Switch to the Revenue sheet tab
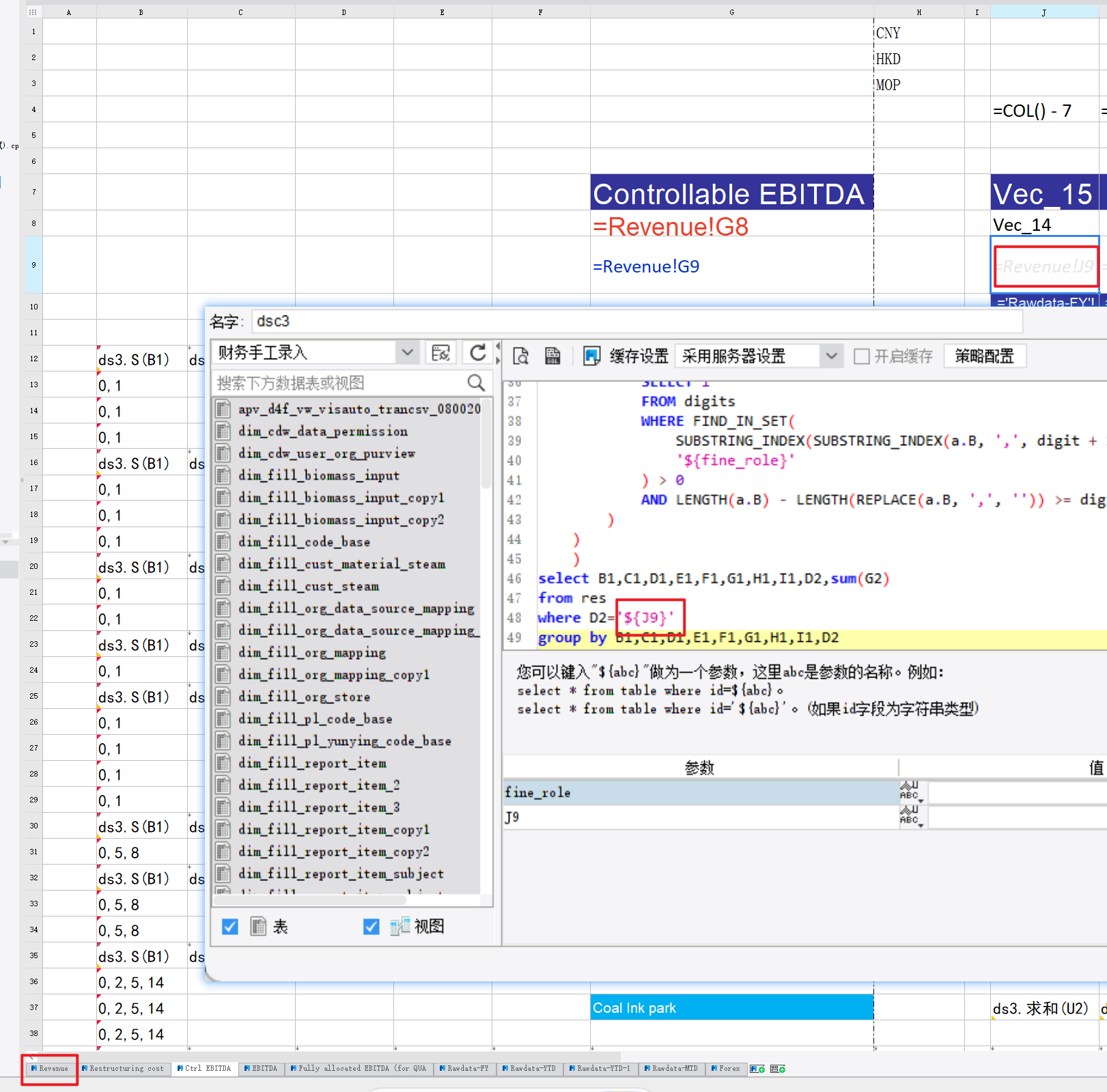Screen dimensions: 1107x1092 click(50, 1069)
